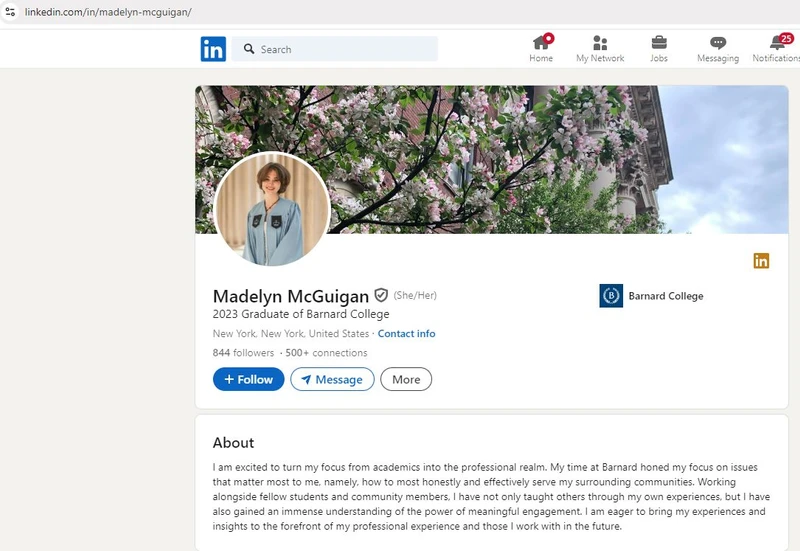Select the Home label in navigation
800x551 pixels.
point(541,58)
